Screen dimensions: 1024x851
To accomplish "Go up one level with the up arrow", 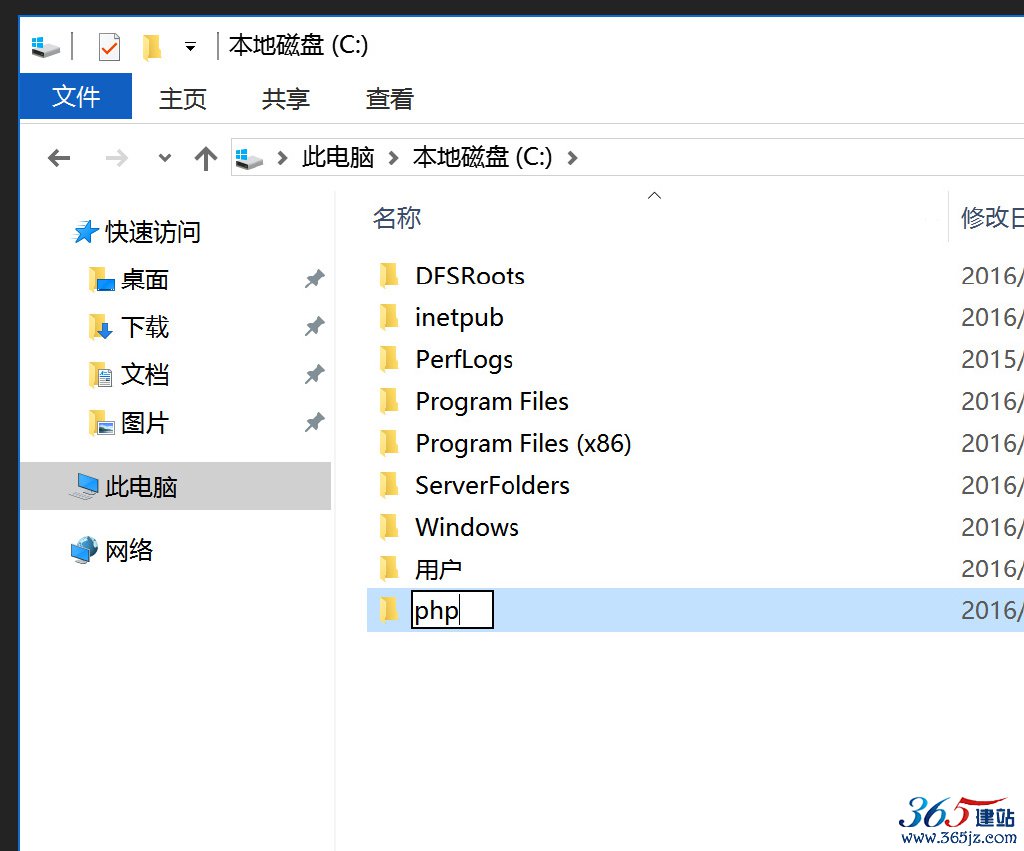I will [x=206, y=158].
